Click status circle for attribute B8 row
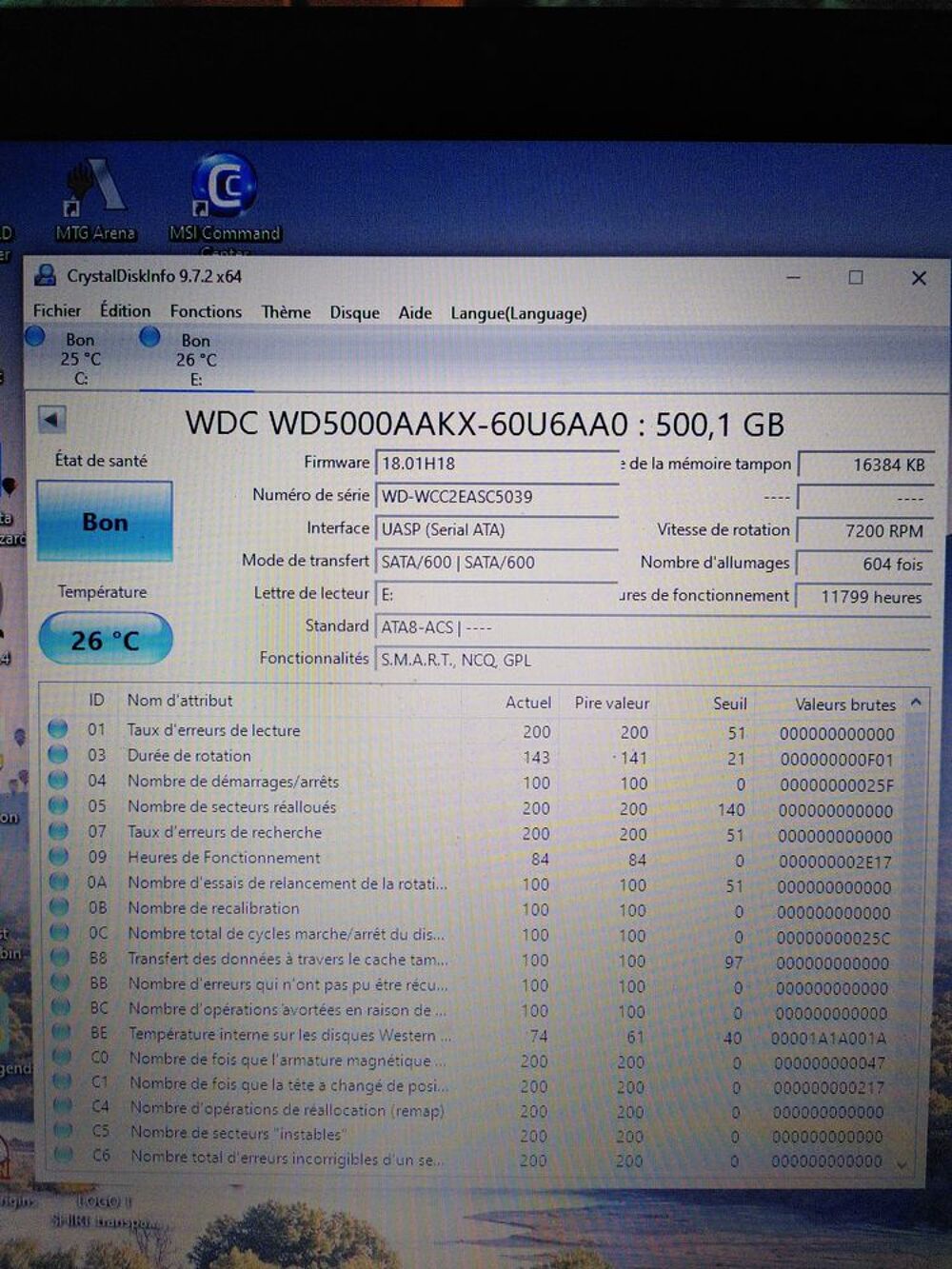This screenshot has height=1269, width=952. click(60, 957)
